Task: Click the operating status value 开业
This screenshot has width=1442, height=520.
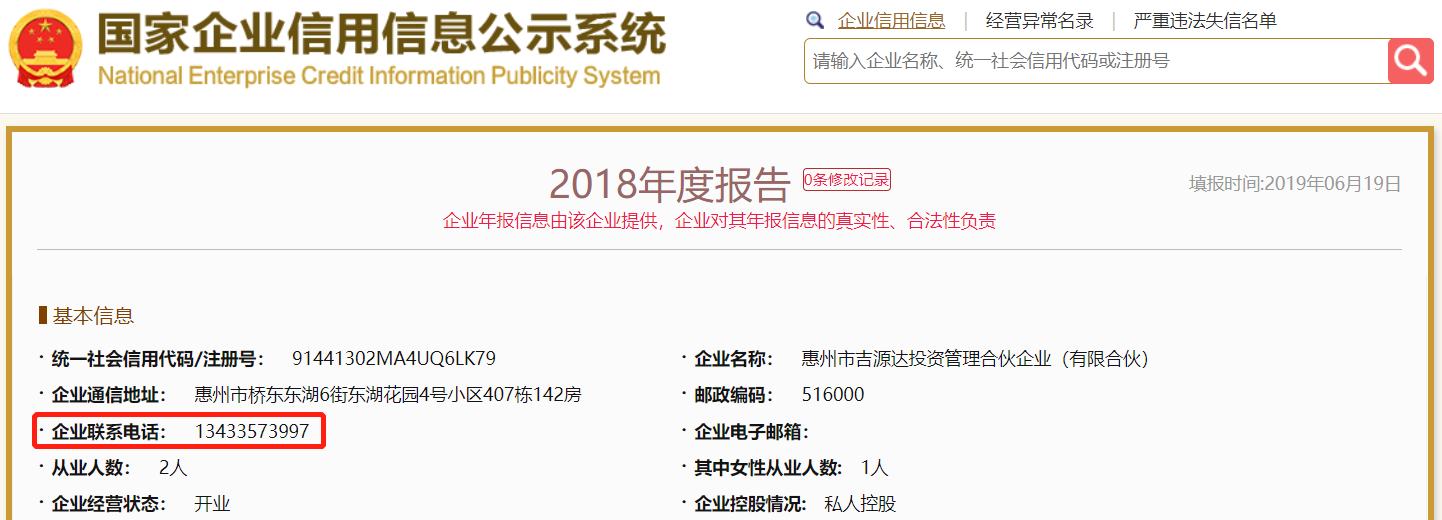Action: coord(212,504)
